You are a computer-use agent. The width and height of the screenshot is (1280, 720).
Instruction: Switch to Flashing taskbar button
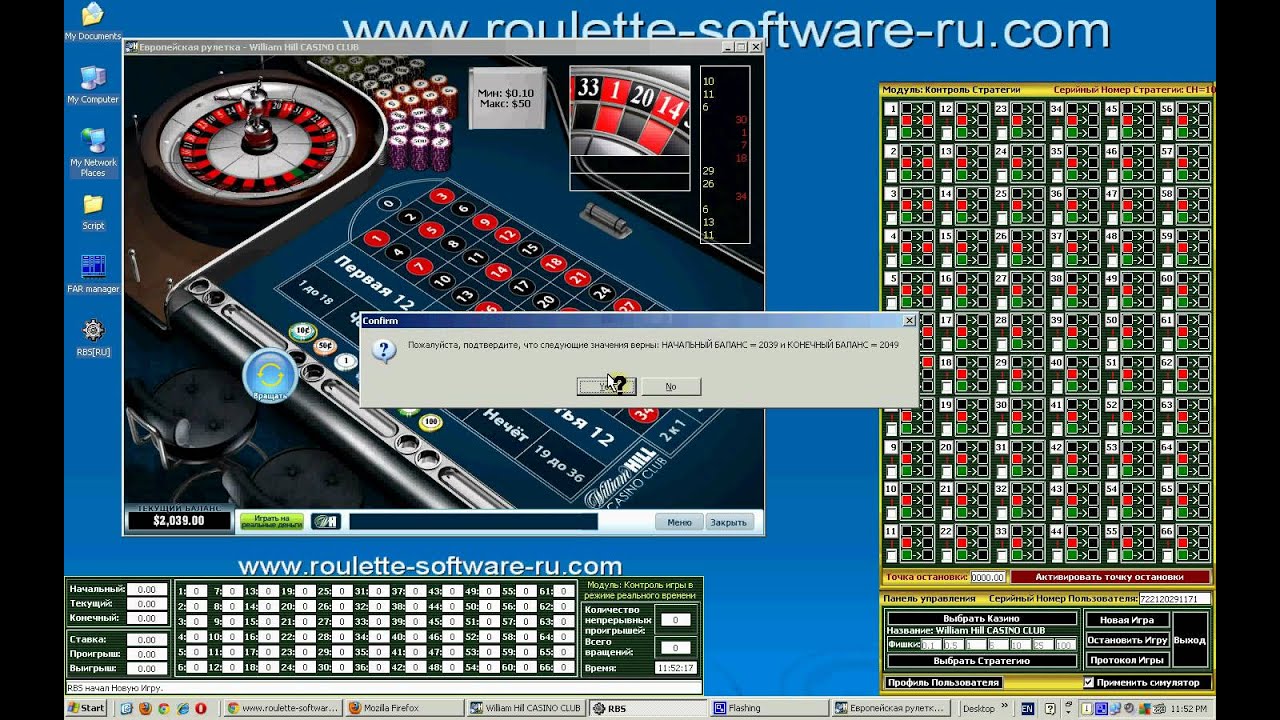click(x=767, y=708)
